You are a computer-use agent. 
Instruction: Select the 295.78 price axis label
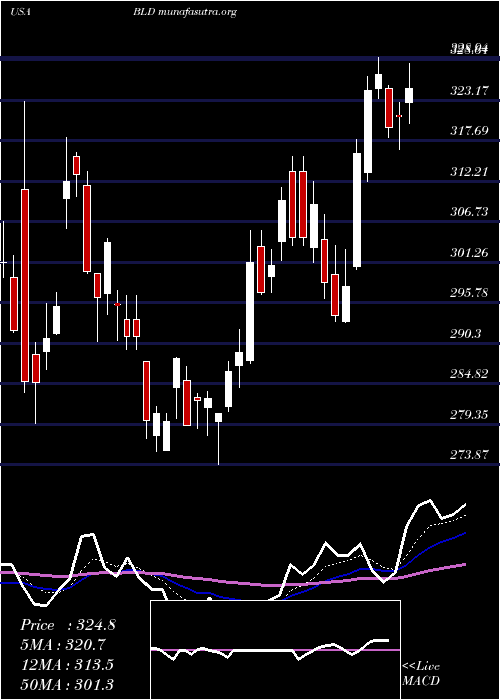(469, 293)
